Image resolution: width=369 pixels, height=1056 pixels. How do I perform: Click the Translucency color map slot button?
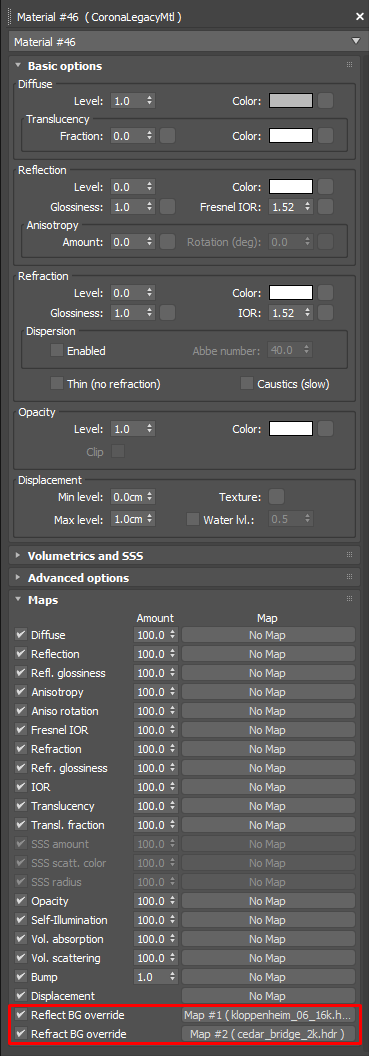pyautogui.click(x=326, y=136)
